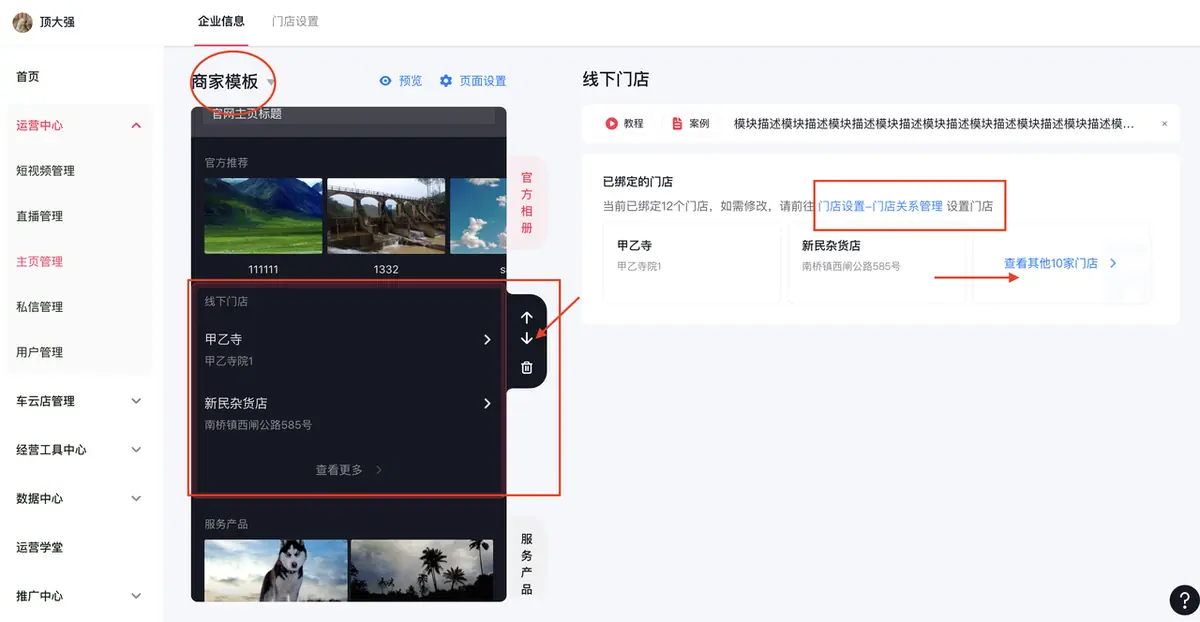This screenshot has width=1200, height=622.
Task: Delete the 线下门店 module with the trash icon
Action: 527,368
